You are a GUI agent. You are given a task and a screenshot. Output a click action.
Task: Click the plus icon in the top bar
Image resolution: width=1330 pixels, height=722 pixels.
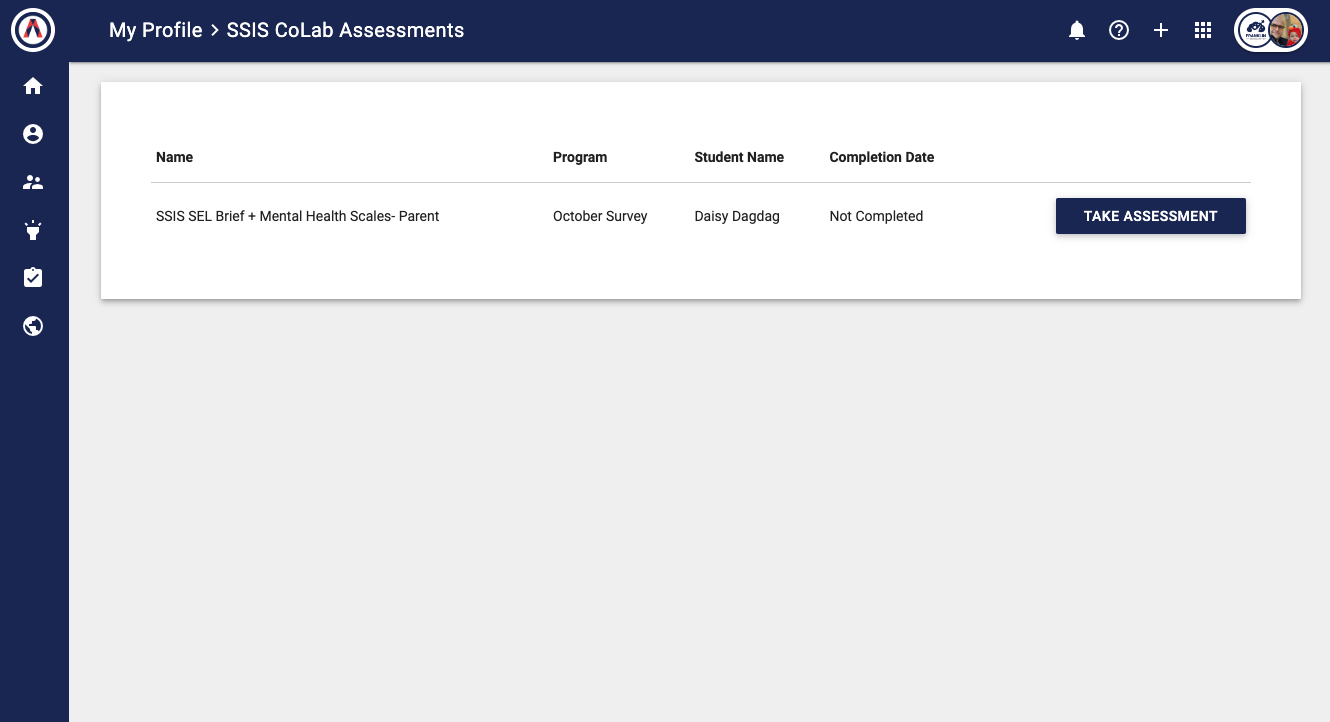[x=1161, y=31]
